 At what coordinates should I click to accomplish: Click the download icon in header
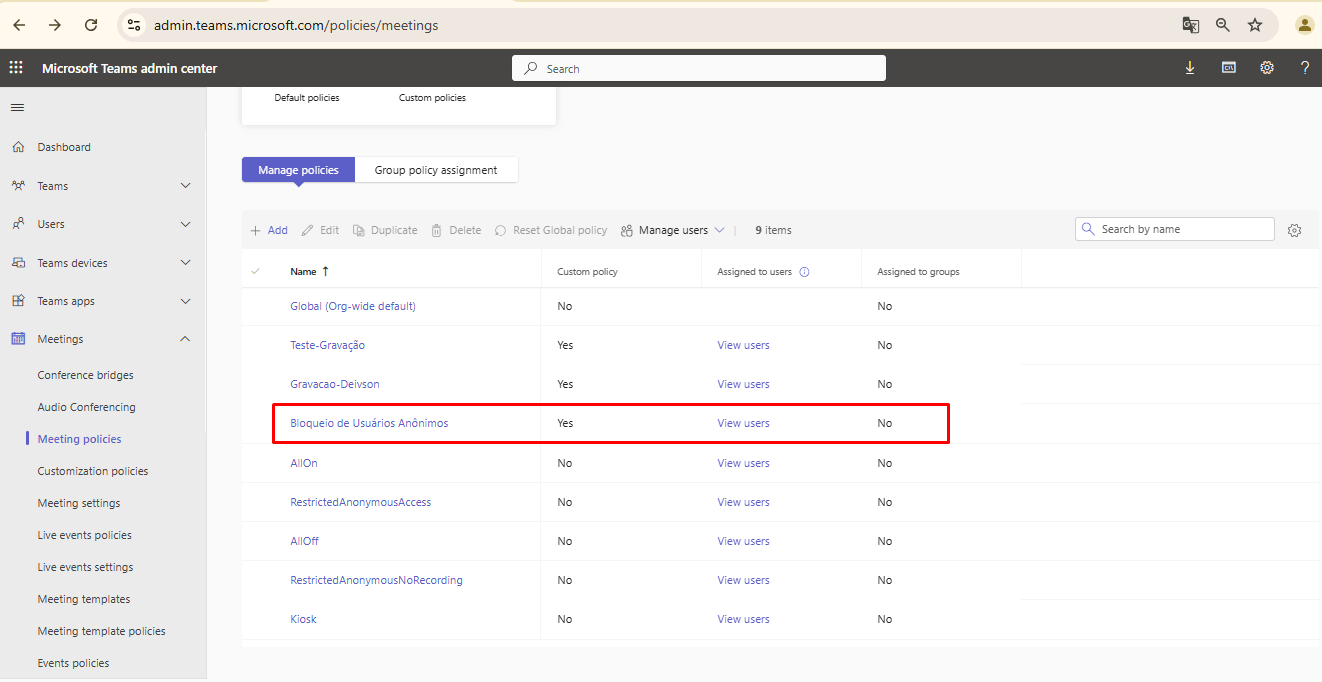point(1190,68)
